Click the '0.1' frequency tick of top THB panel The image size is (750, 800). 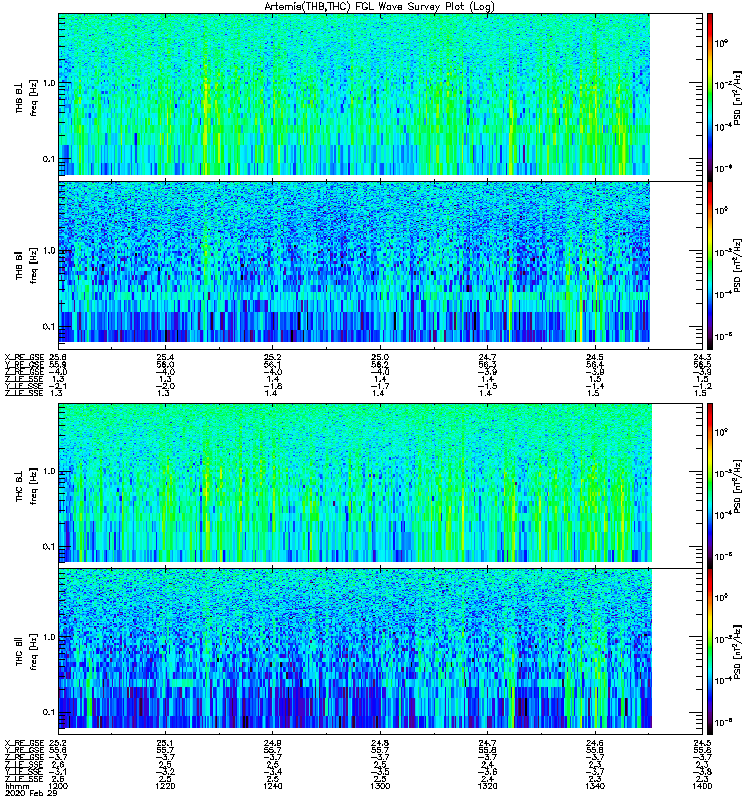(x=50, y=159)
